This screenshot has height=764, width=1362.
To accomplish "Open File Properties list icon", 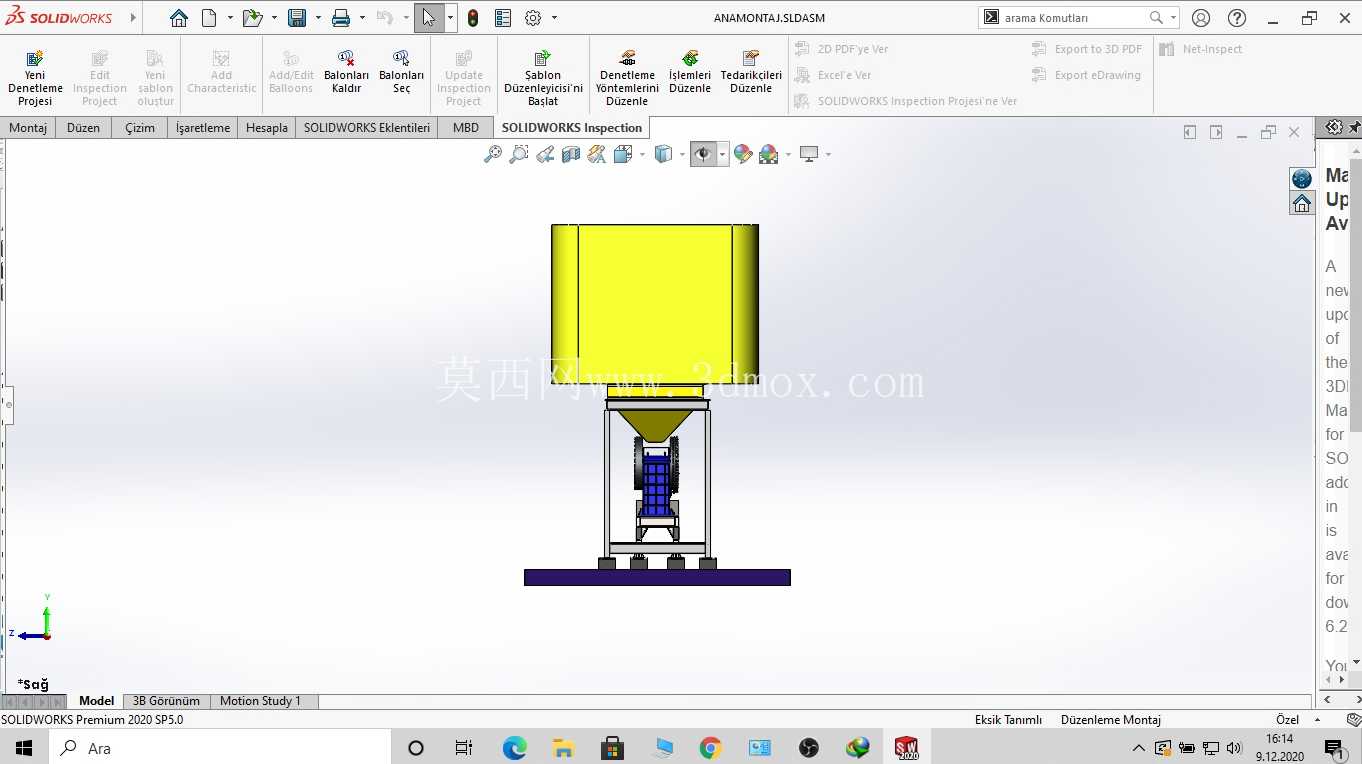I will [x=503, y=18].
